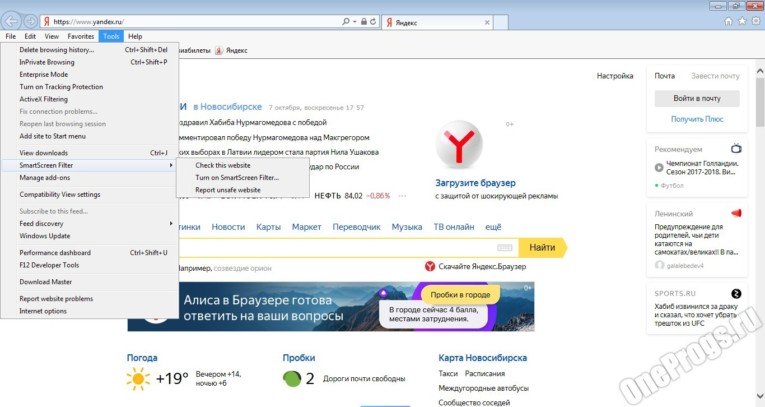
Task: Select Windows Update menu item
Action: [90, 236]
